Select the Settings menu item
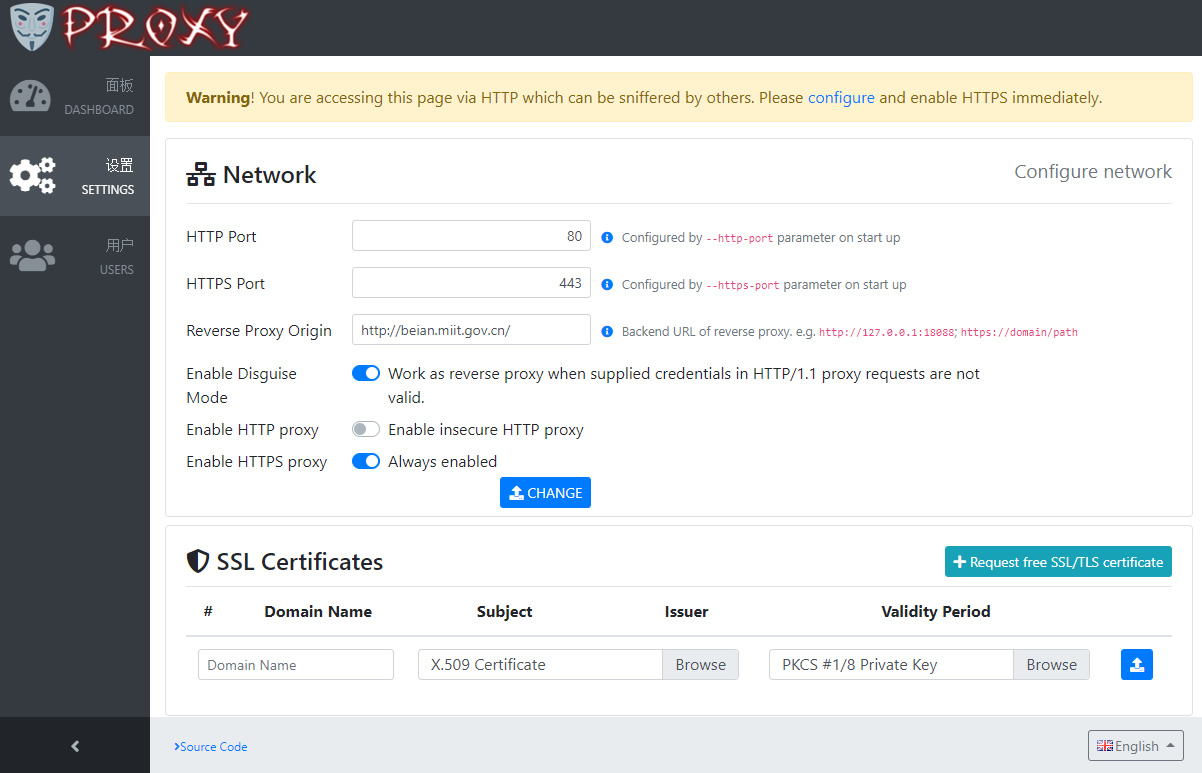1202x773 pixels. [75, 177]
